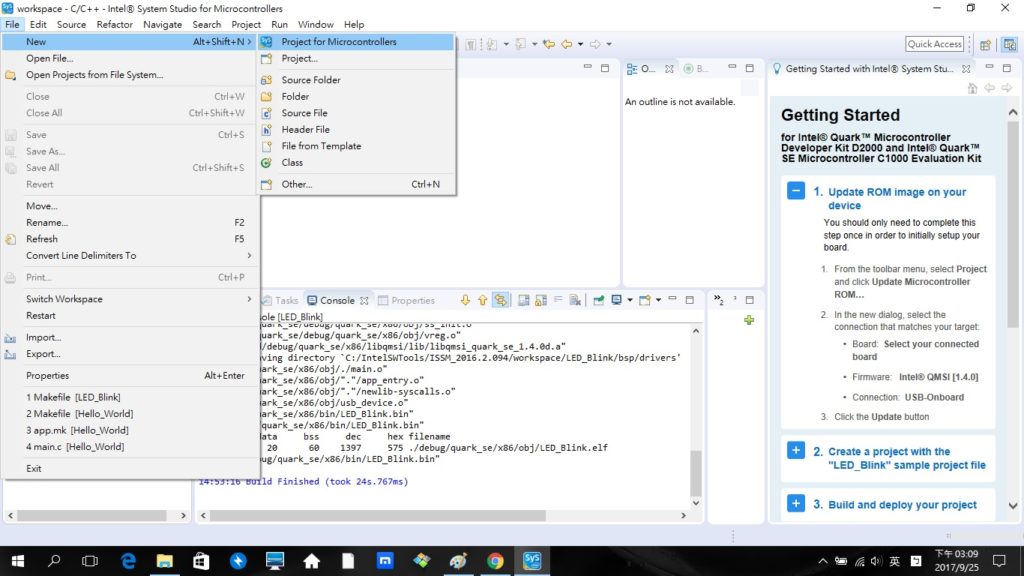Open the Help menu
The height and width of the screenshot is (576, 1024).
353,24
